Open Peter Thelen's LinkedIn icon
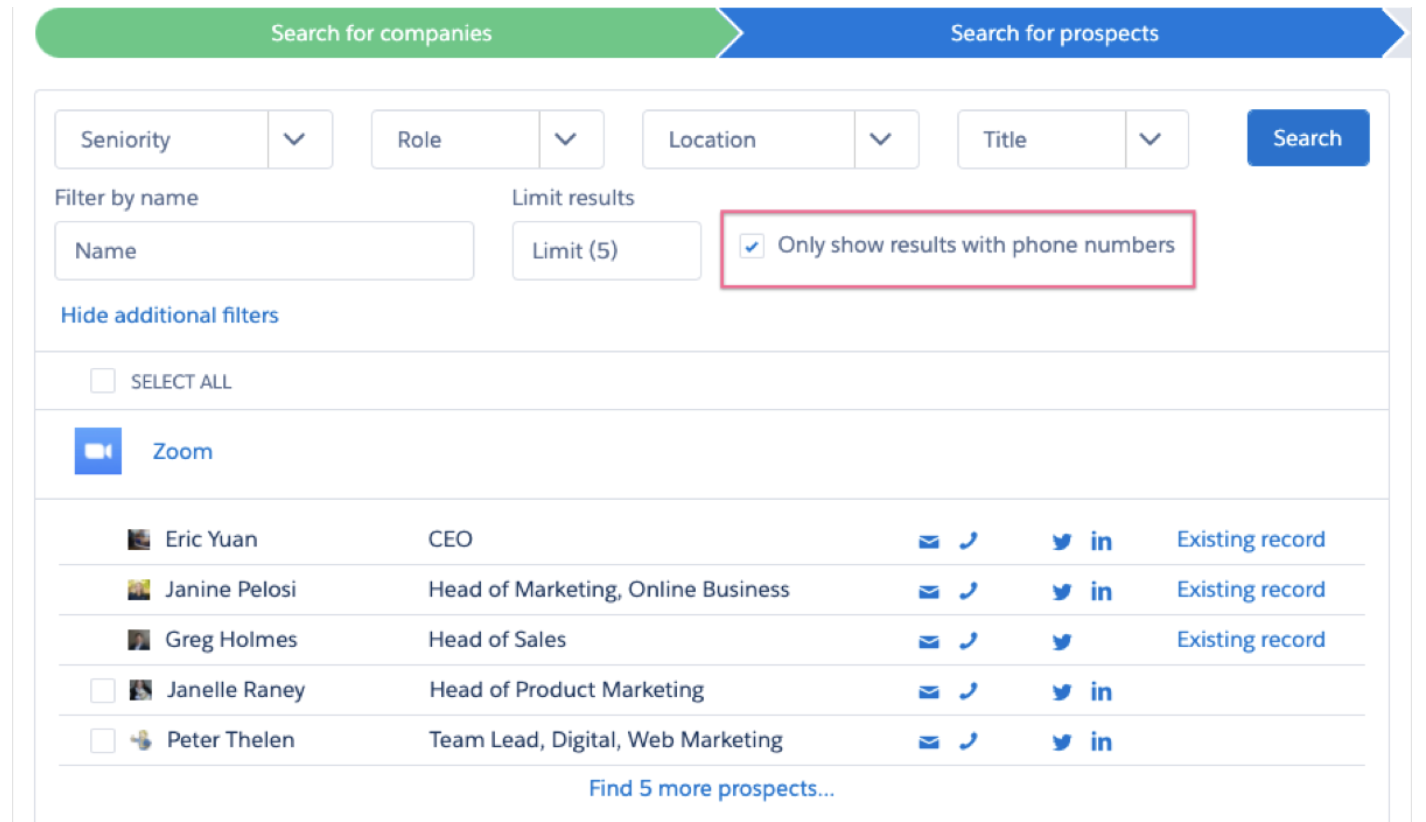This screenshot has width=1426, height=822. [x=1101, y=742]
